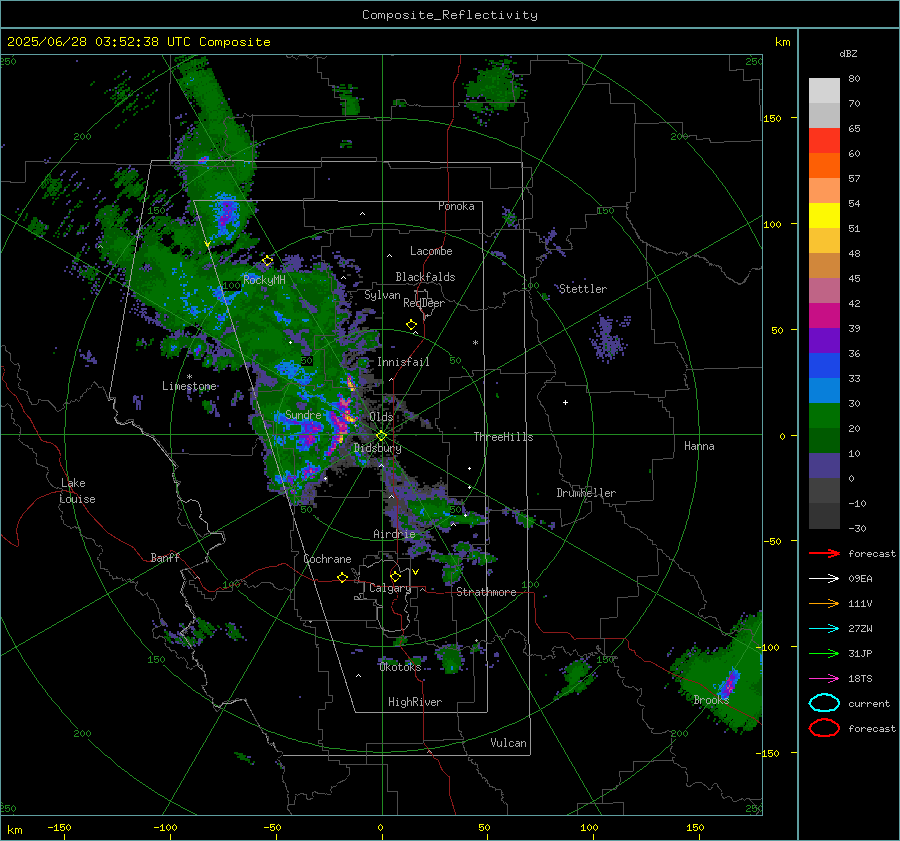Viewport: 900px width, 841px height.
Task: Select the slate purple 0-10 dBZ swatch
Action: [x=824, y=466]
